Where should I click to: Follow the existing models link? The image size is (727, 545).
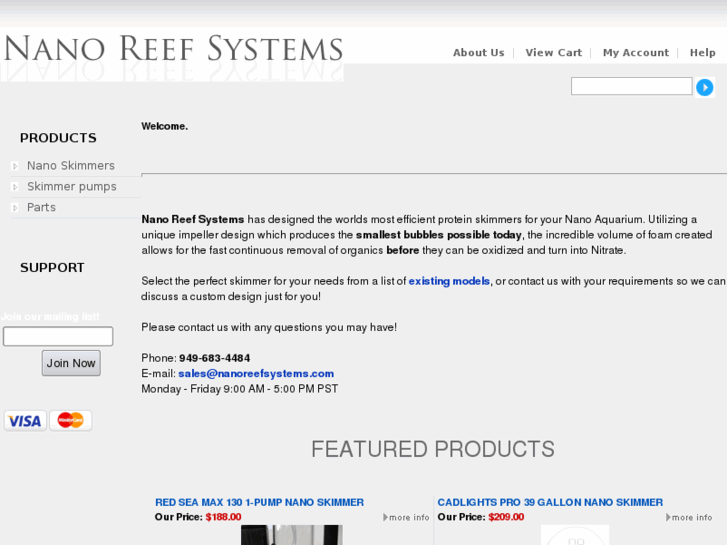click(x=449, y=281)
